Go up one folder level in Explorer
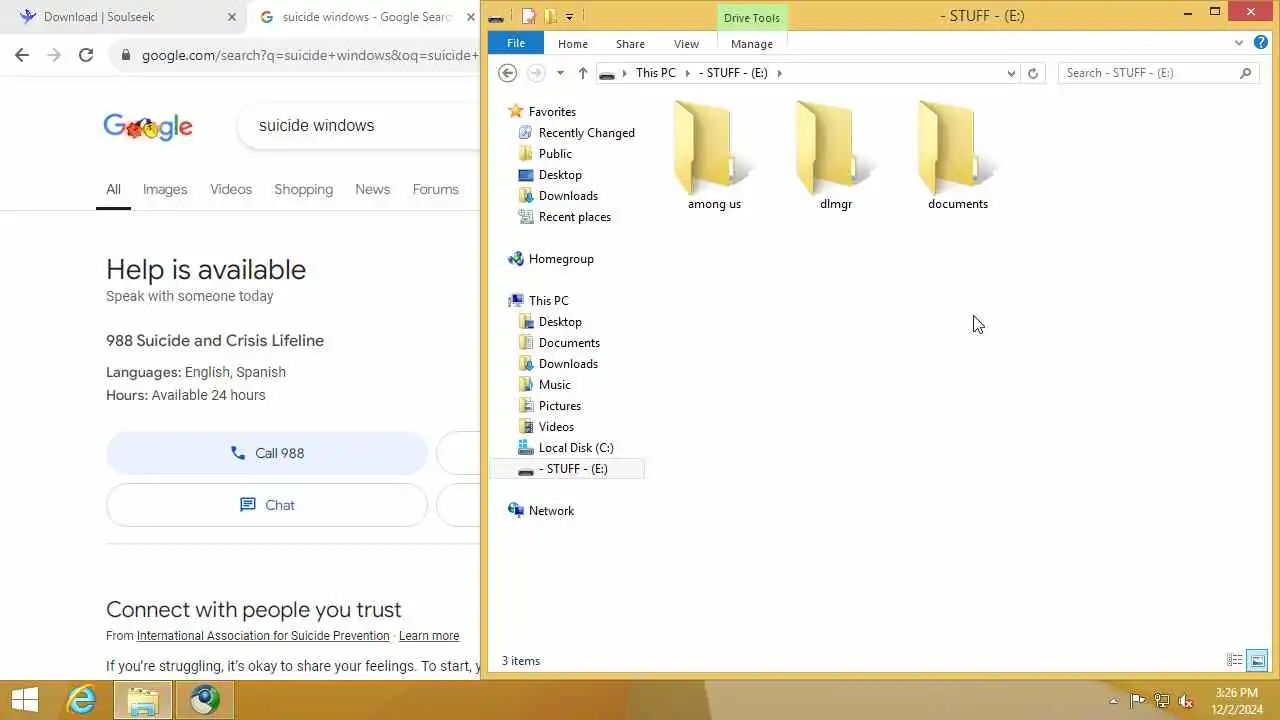This screenshot has width=1280, height=720. click(582, 73)
